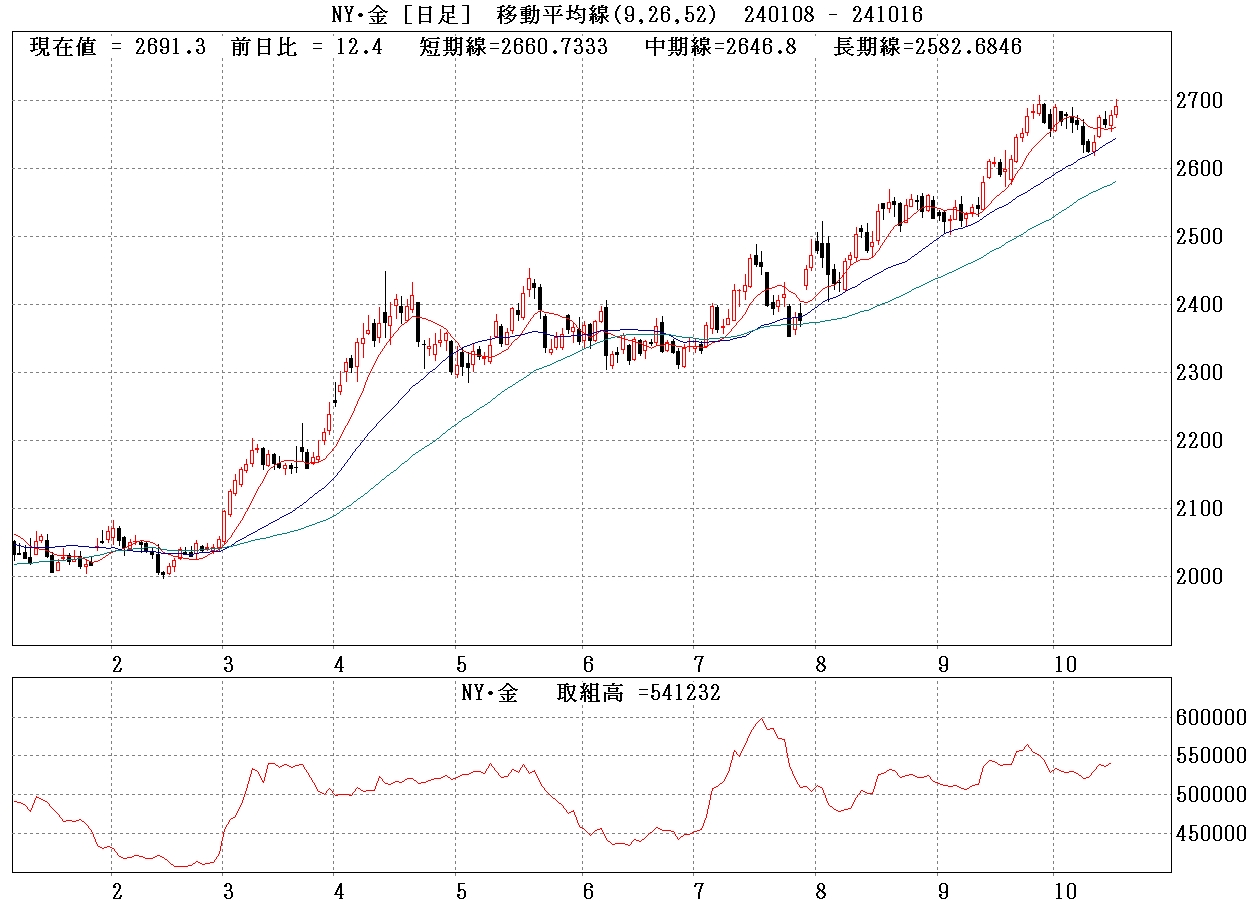Screen dimensions: 1254x902
Task: Click the 2000 price axis label
Action: tap(1200, 577)
